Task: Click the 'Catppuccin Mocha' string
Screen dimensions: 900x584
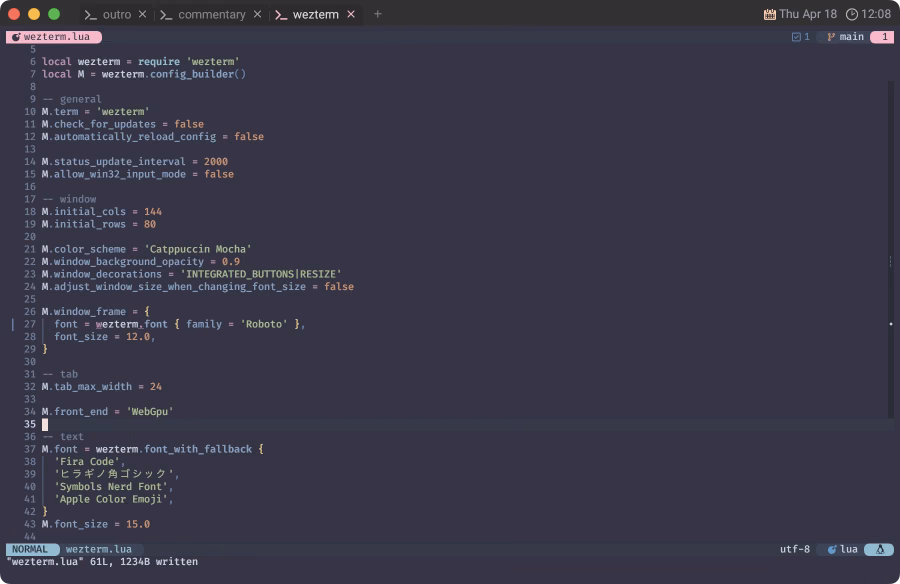Action: [x=197, y=249]
